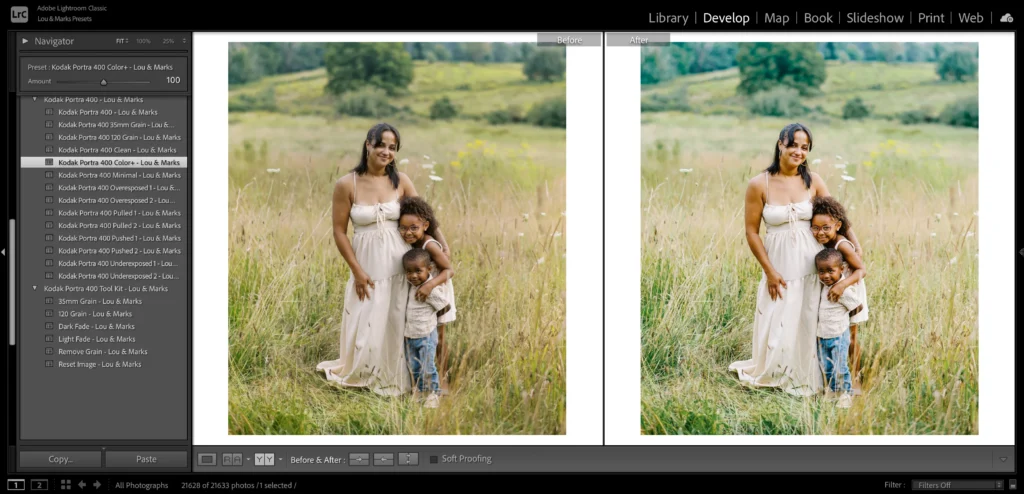The height and width of the screenshot is (494, 1024).
Task: Click preset icon beside Kodak Portra 400 Pulled 2
Action: point(49,225)
